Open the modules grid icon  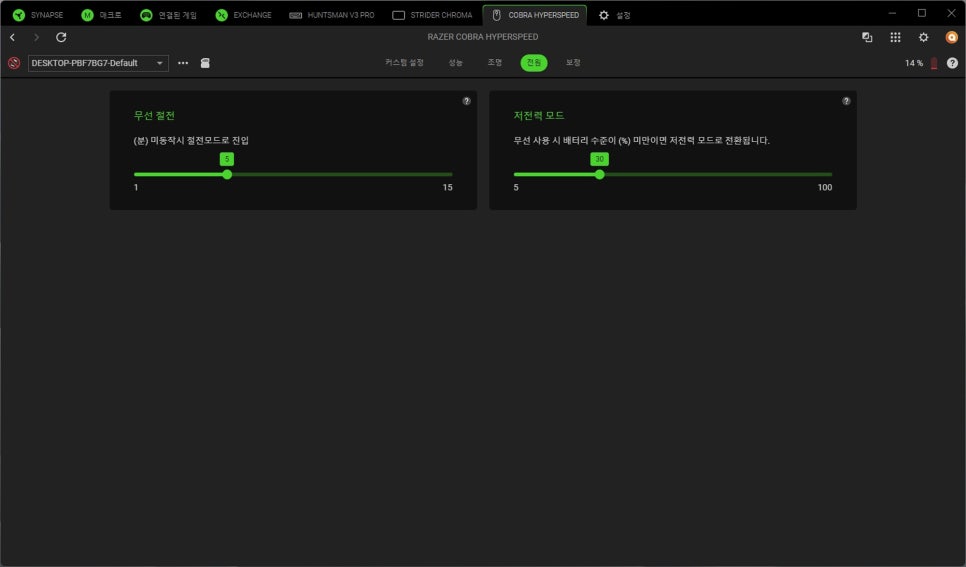(895, 38)
